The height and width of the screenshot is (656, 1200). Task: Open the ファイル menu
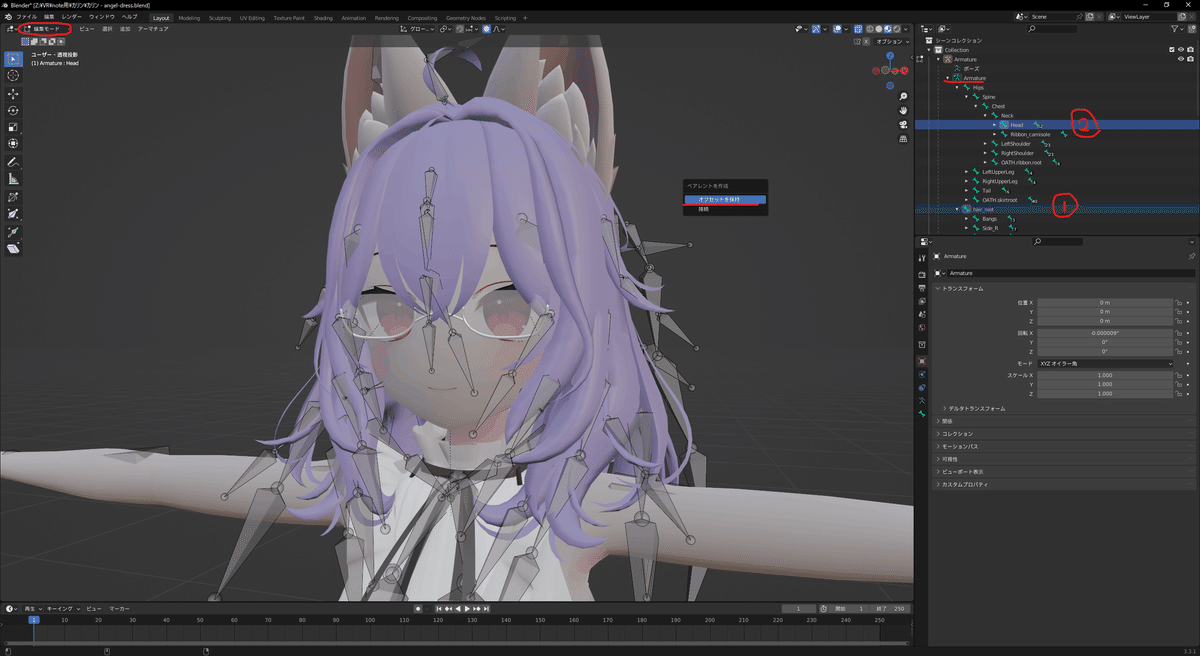(x=26, y=17)
